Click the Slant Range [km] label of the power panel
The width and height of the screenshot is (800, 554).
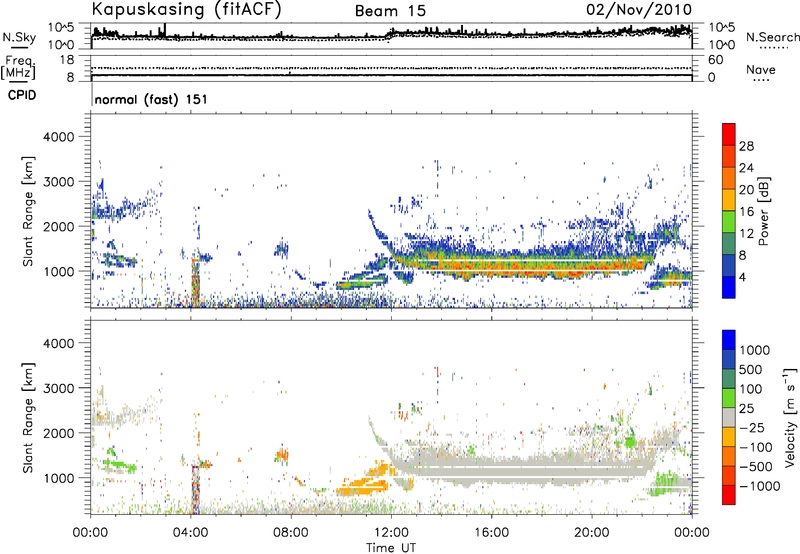[28, 211]
